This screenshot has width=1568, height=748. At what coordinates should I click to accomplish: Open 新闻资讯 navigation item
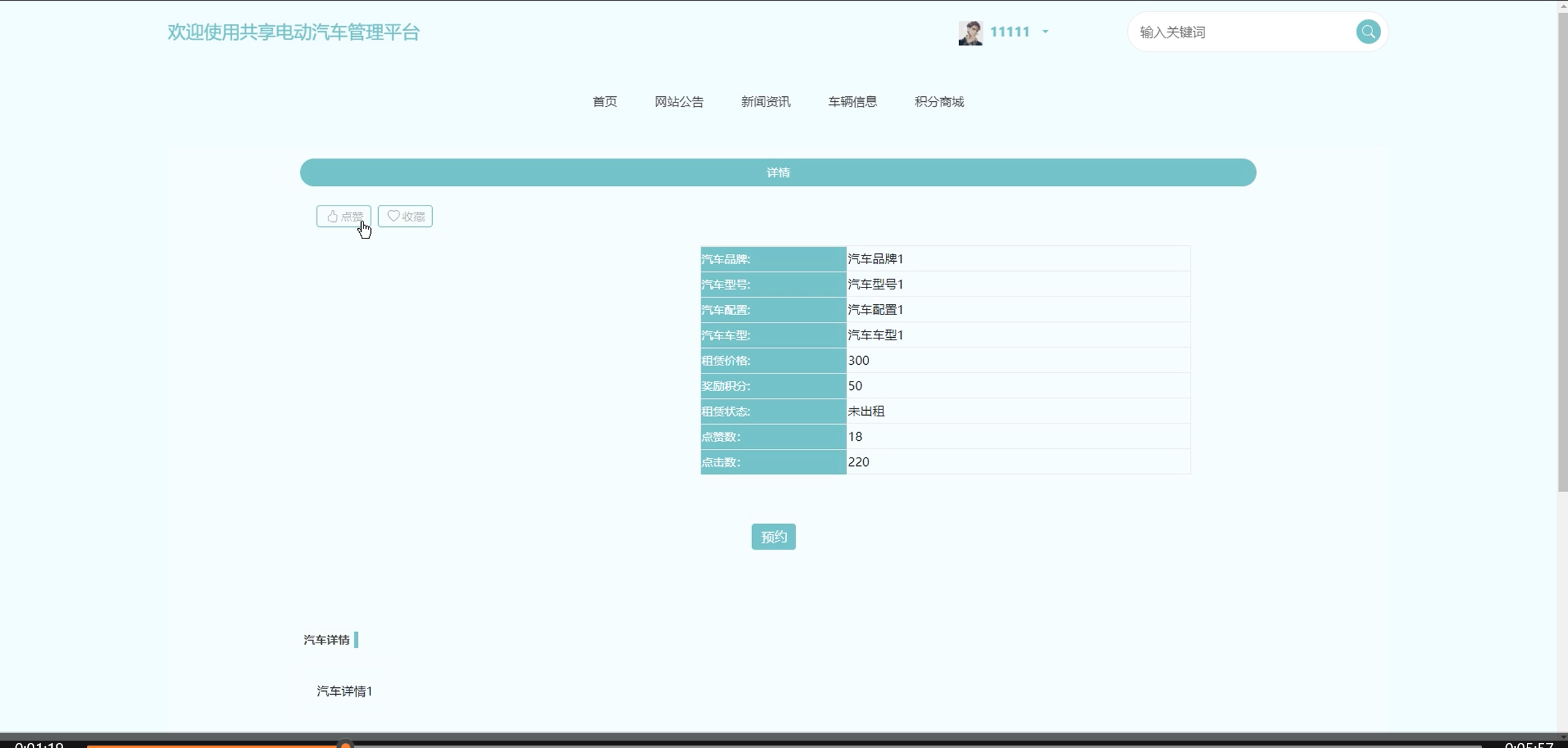click(766, 102)
